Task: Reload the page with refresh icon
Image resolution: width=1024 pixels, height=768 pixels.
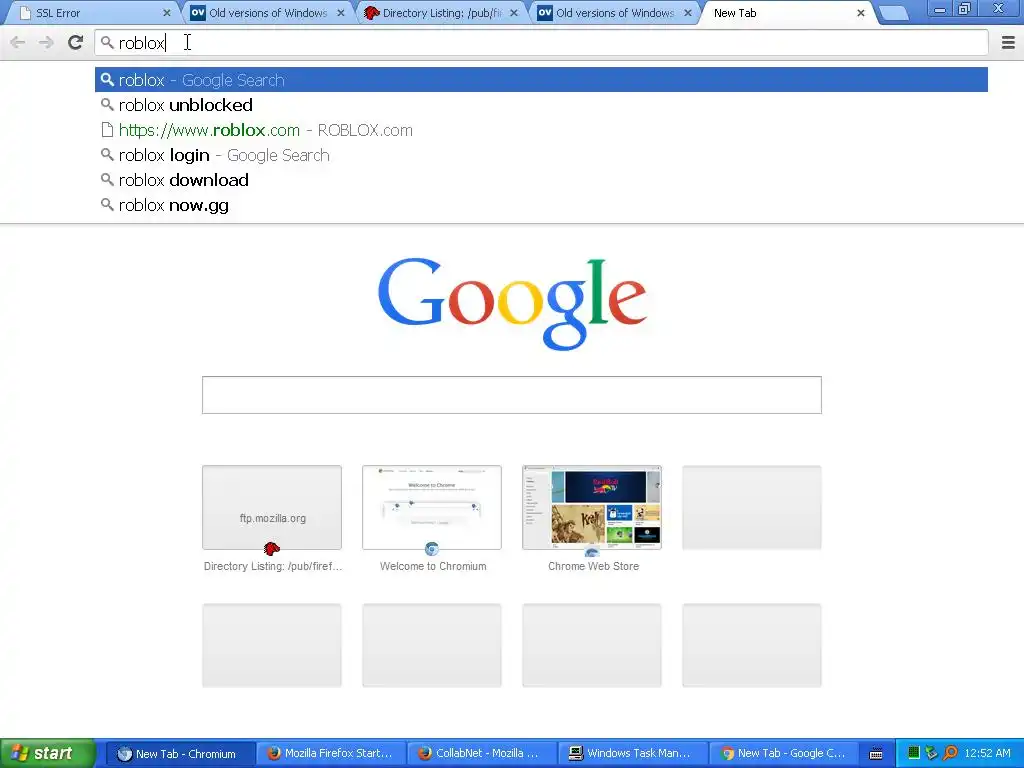Action: [76, 42]
